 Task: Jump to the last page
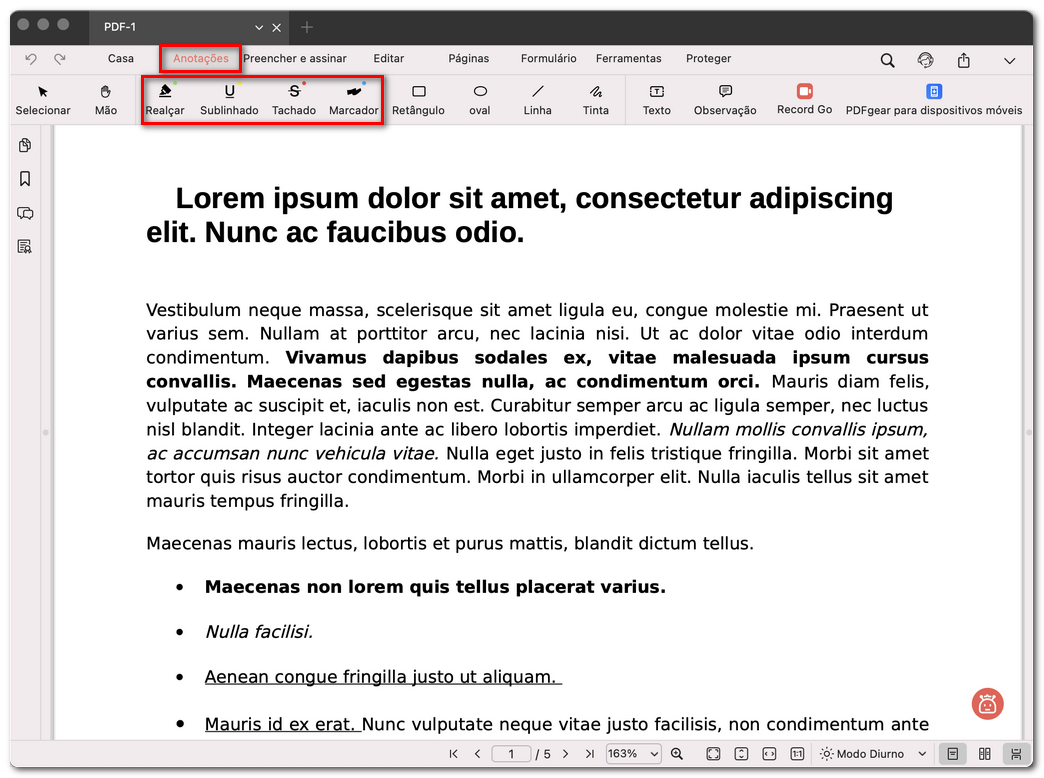(589, 754)
